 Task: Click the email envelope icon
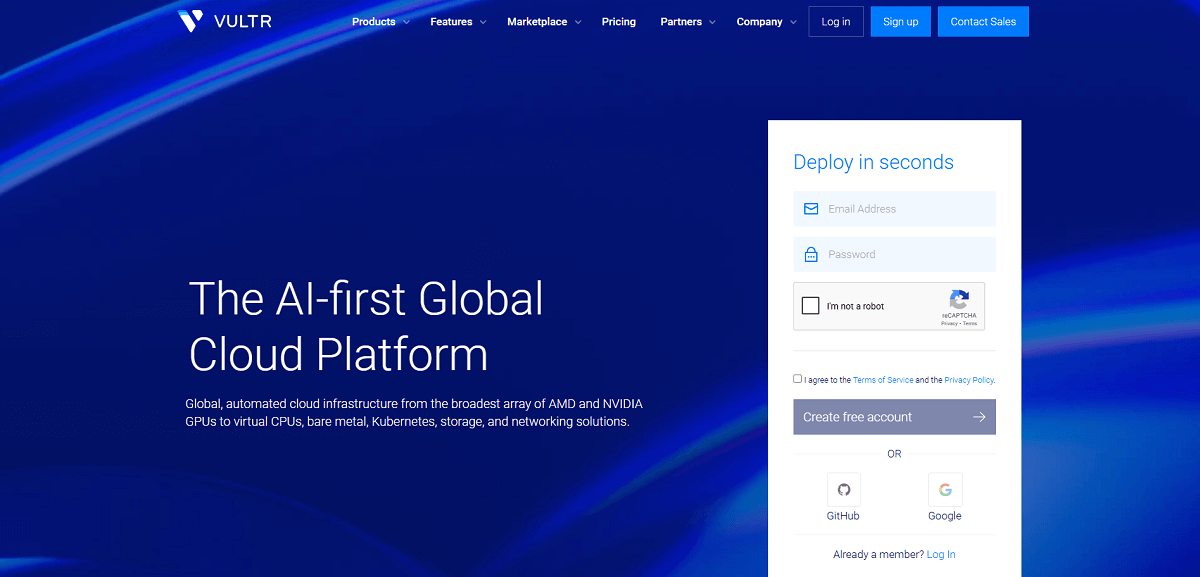point(810,208)
